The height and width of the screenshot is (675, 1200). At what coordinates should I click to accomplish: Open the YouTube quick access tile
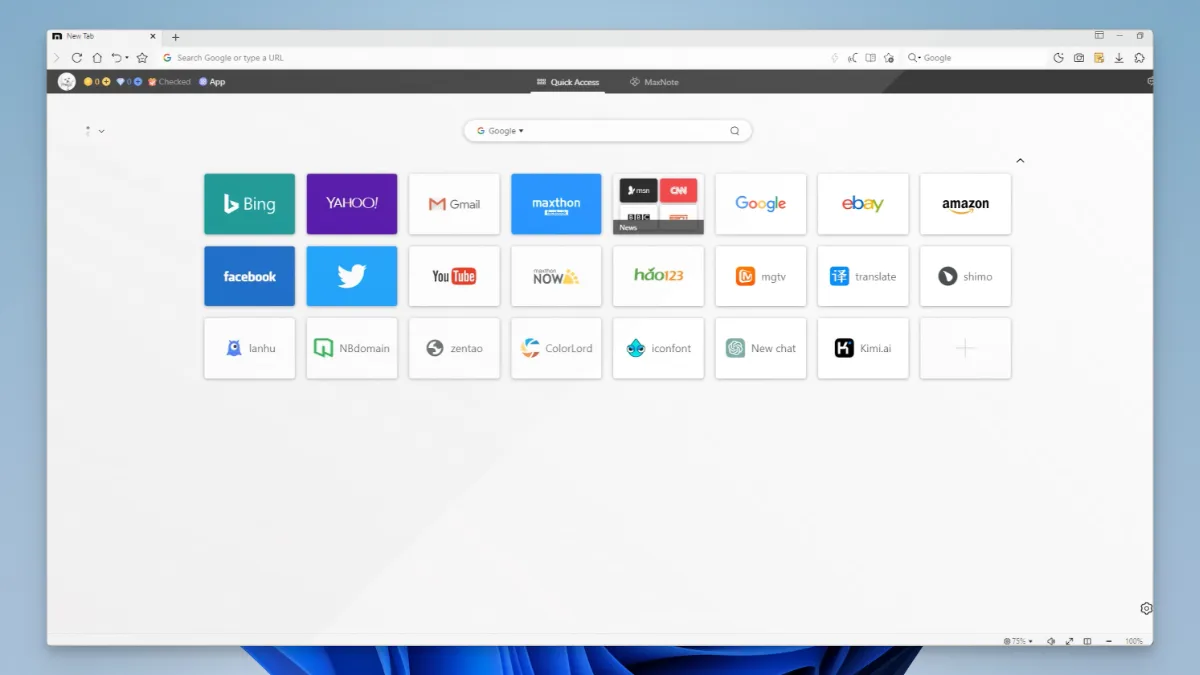(x=454, y=276)
